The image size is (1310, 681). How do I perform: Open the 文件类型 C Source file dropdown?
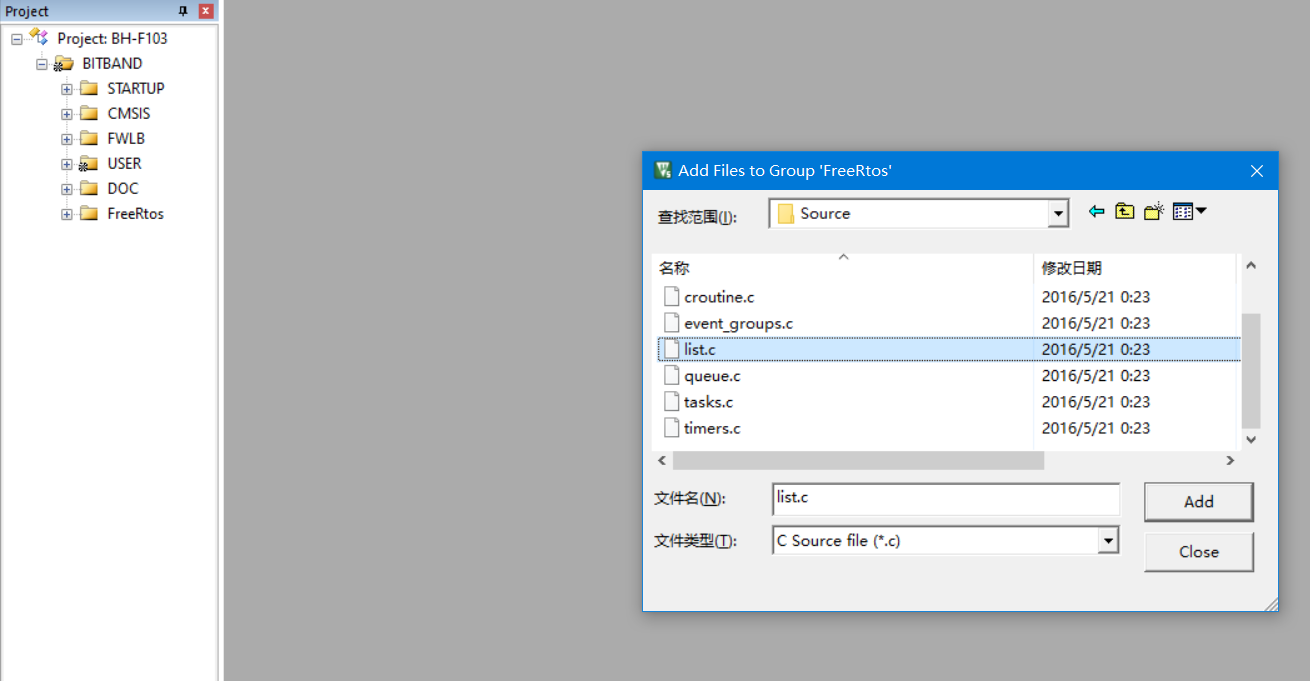[x=1108, y=541]
